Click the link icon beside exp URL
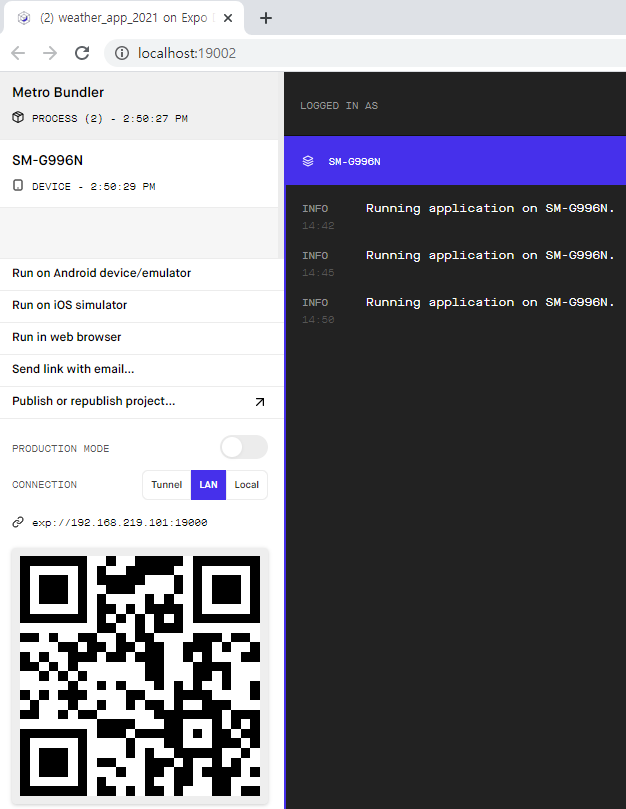 (18, 522)
